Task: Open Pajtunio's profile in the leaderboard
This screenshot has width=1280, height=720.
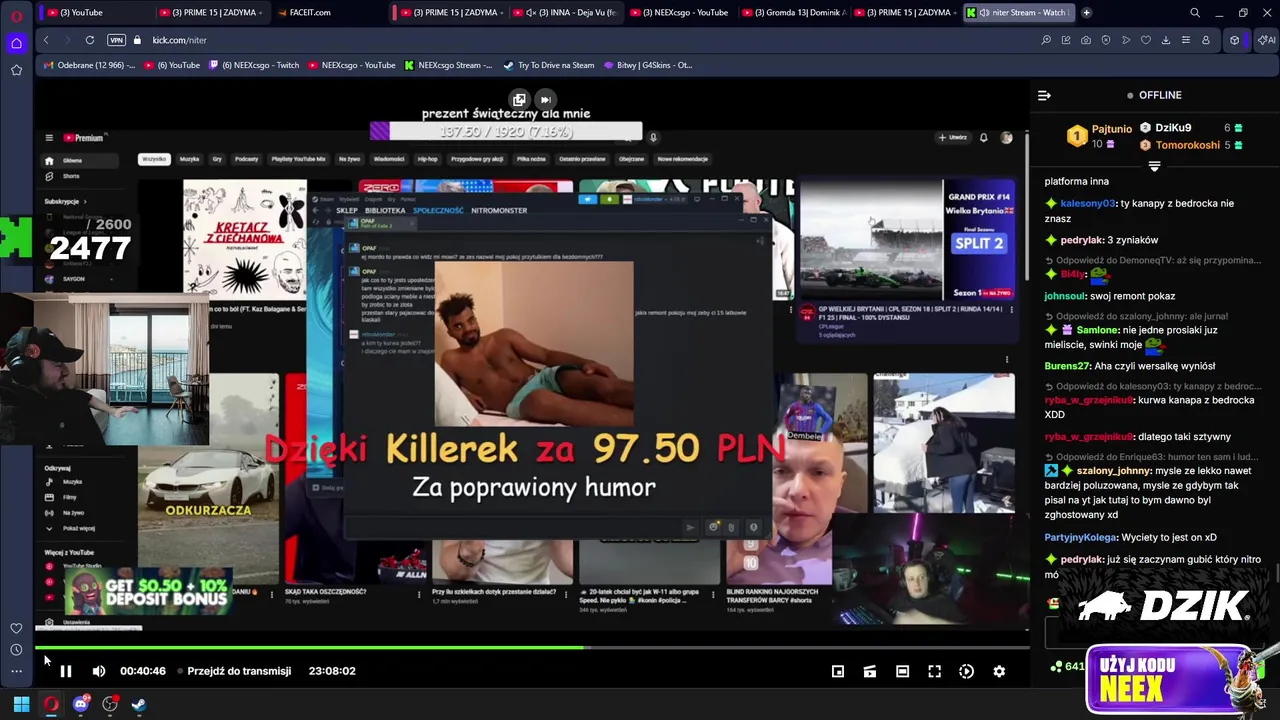Action: [x=1111, y=129]
